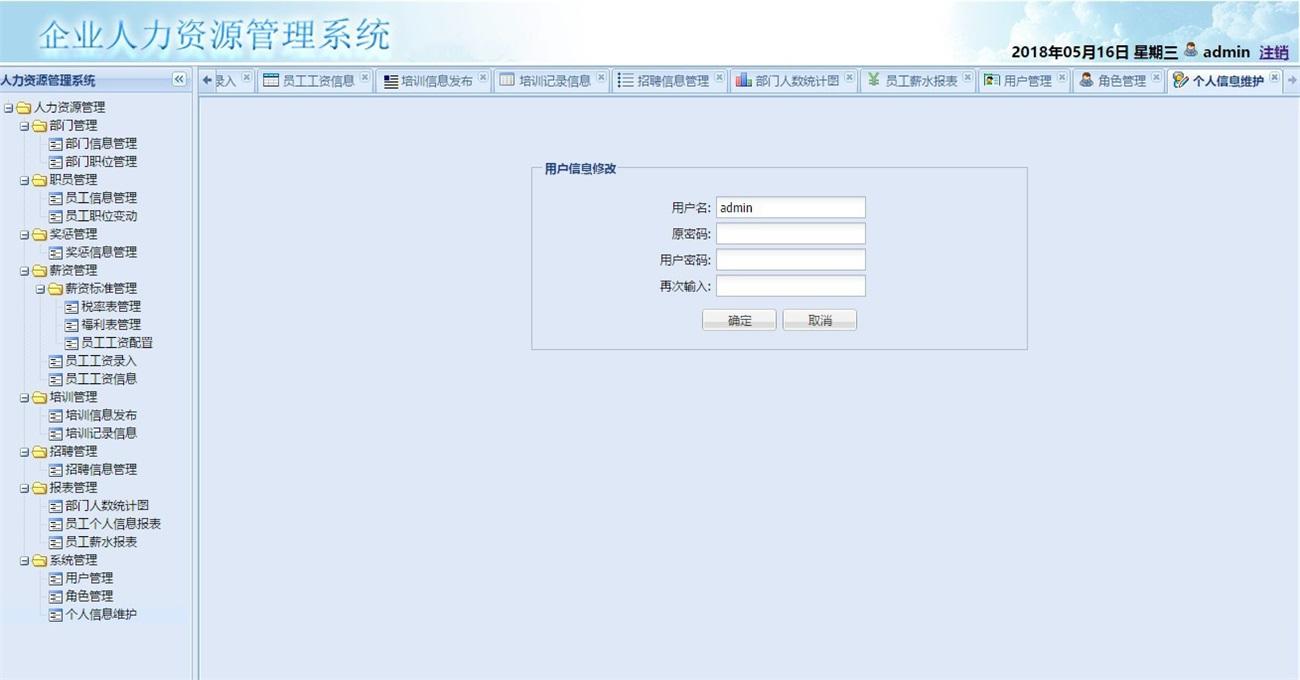Click bar chart icon on 部门人数统计图 tab
The width and height of the screenshot is (1300, 680).
coord(743,81)
